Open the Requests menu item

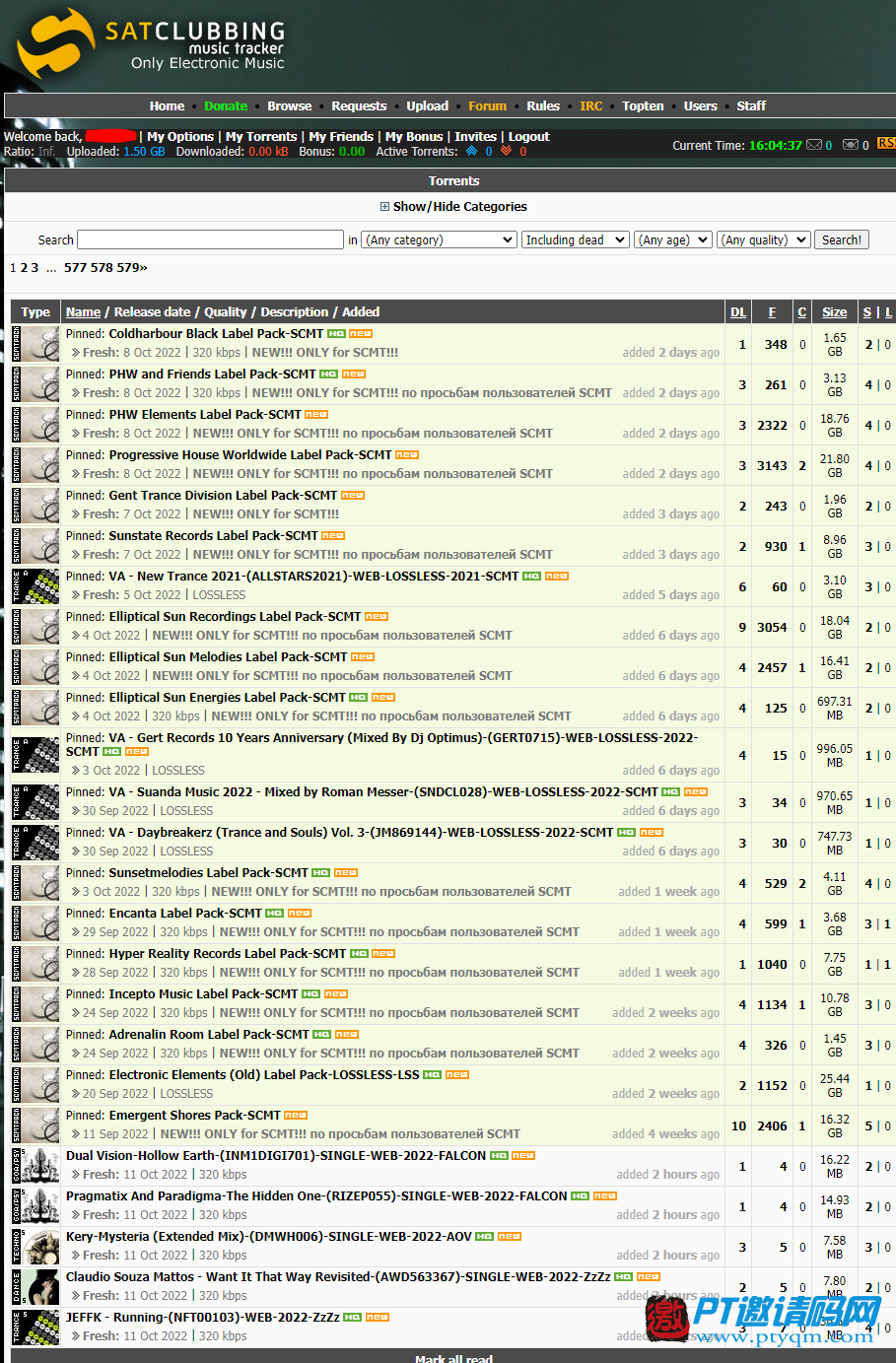(x=359, y=106)
